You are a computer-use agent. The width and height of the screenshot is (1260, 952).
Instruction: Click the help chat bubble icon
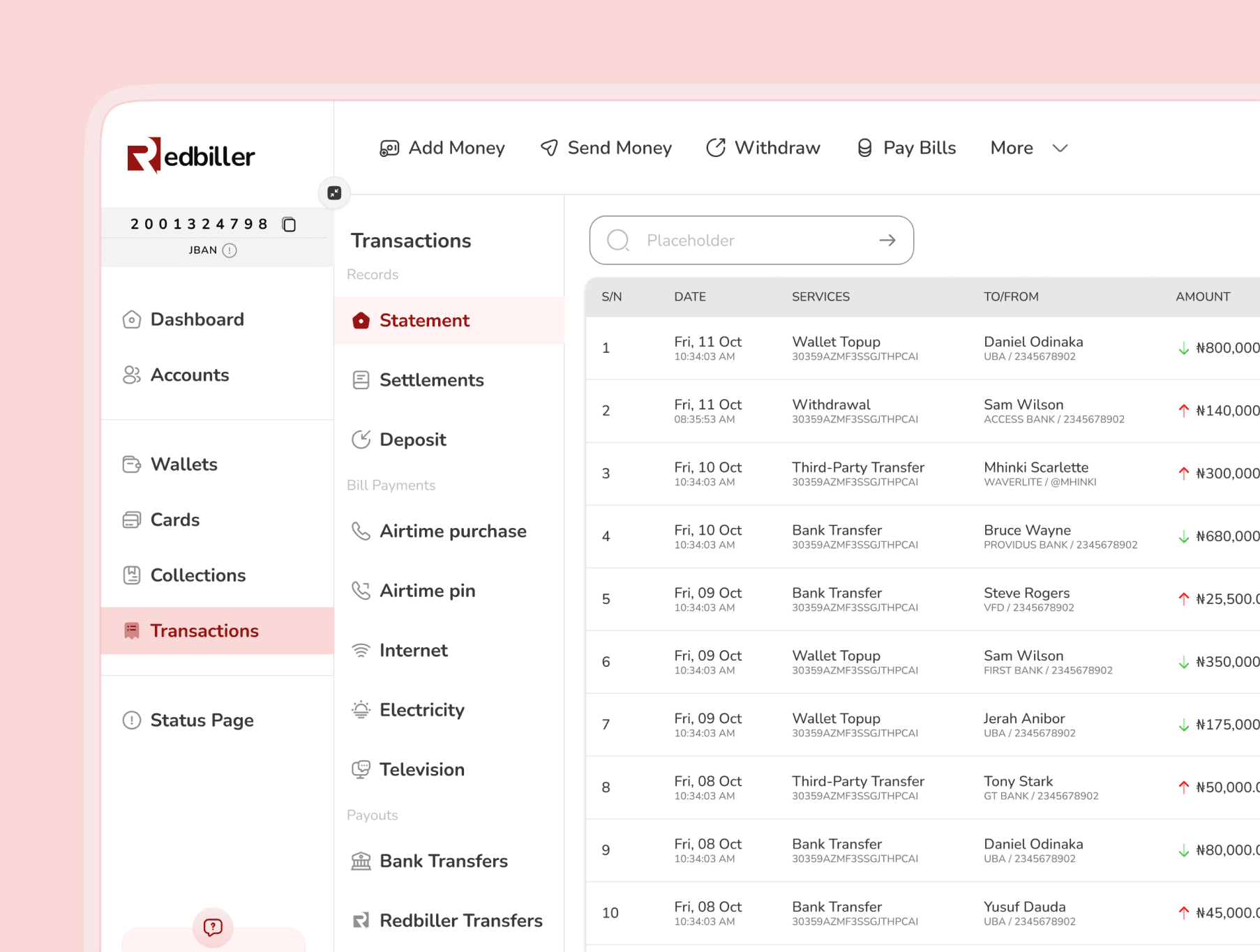point(213,927)
